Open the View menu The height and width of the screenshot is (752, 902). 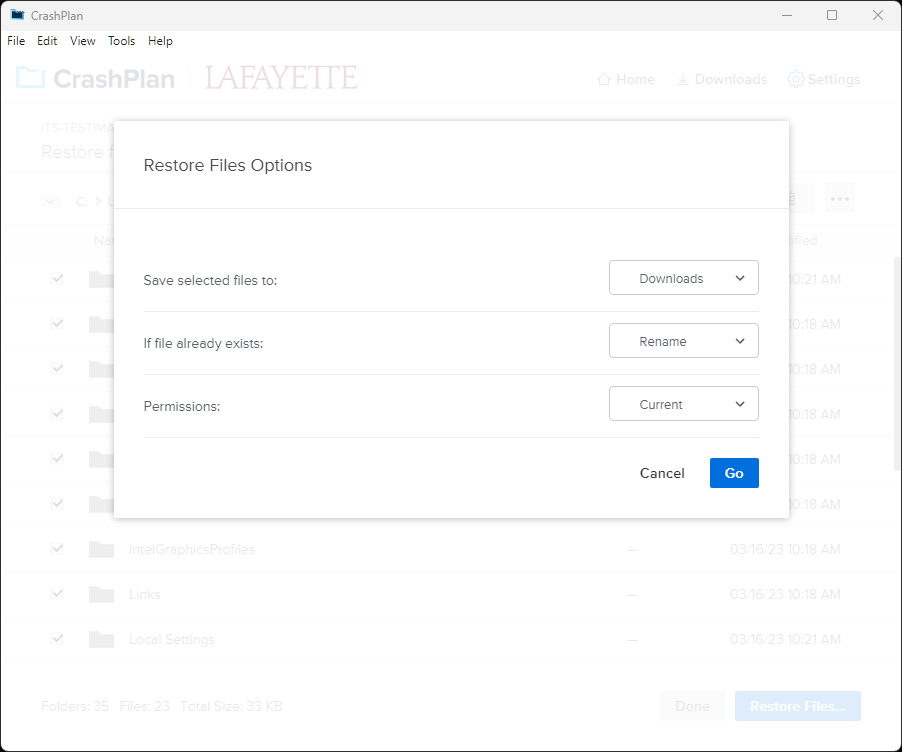[83, 41]
